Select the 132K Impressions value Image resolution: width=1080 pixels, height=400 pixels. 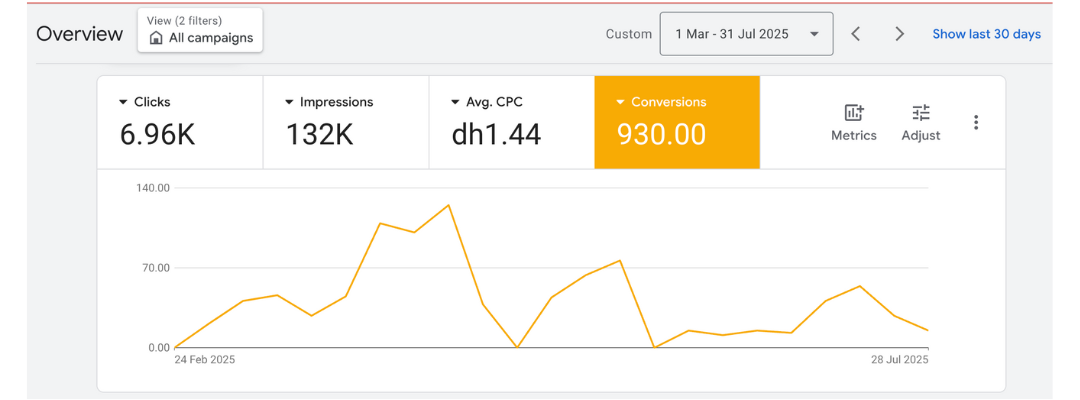point(319,134)
